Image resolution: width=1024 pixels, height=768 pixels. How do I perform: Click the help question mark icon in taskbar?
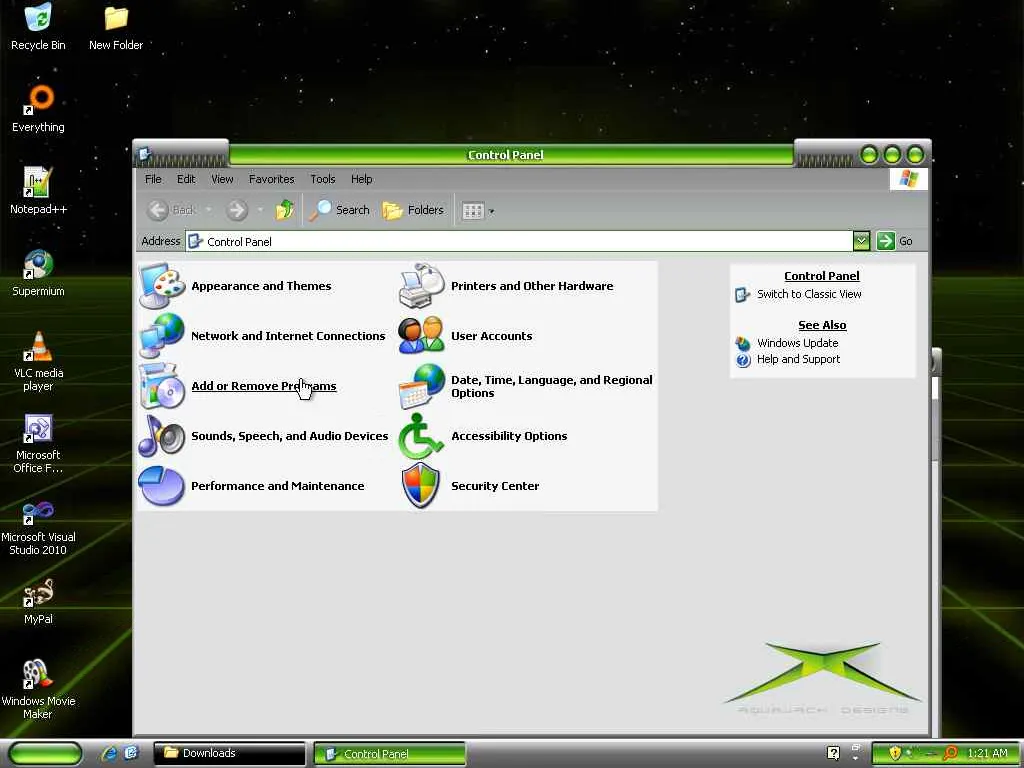[833, 753]
